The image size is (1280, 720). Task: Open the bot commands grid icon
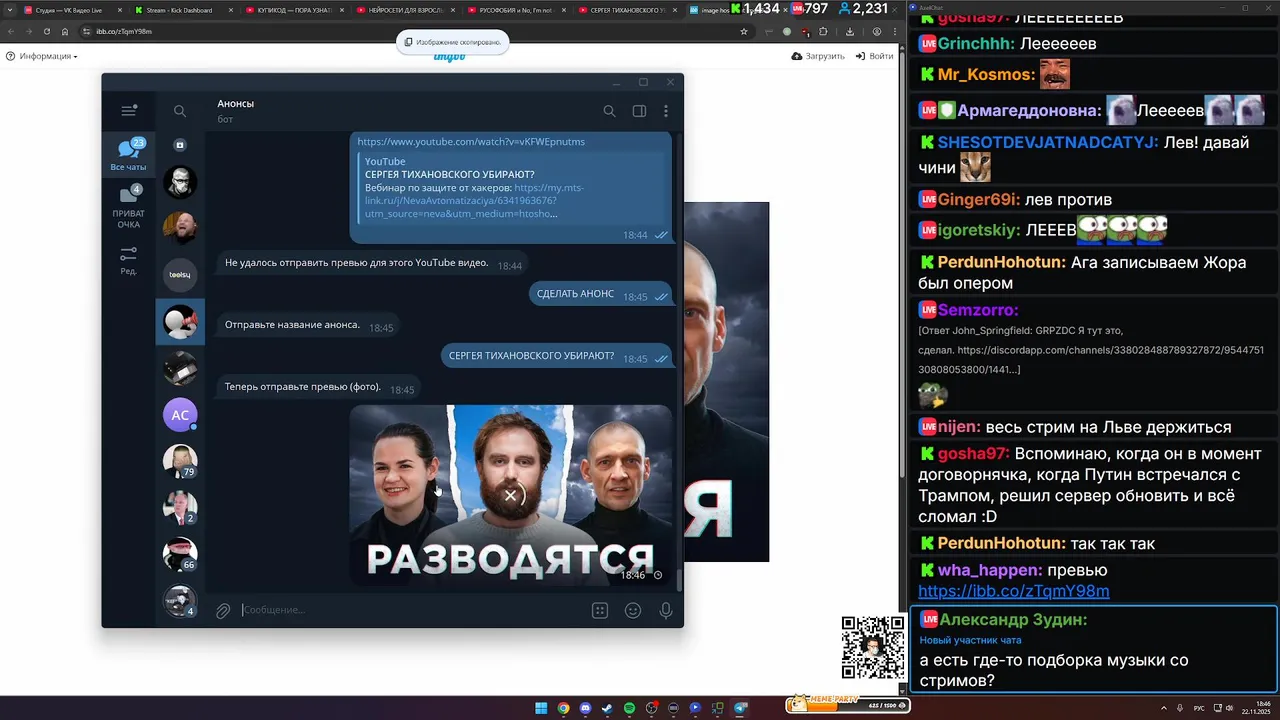tap(600, 610)
